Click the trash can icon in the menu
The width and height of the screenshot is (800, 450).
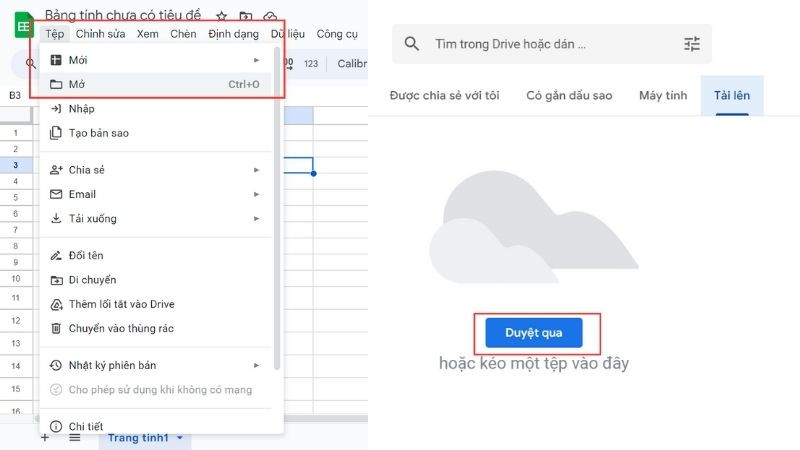[56, 328]
